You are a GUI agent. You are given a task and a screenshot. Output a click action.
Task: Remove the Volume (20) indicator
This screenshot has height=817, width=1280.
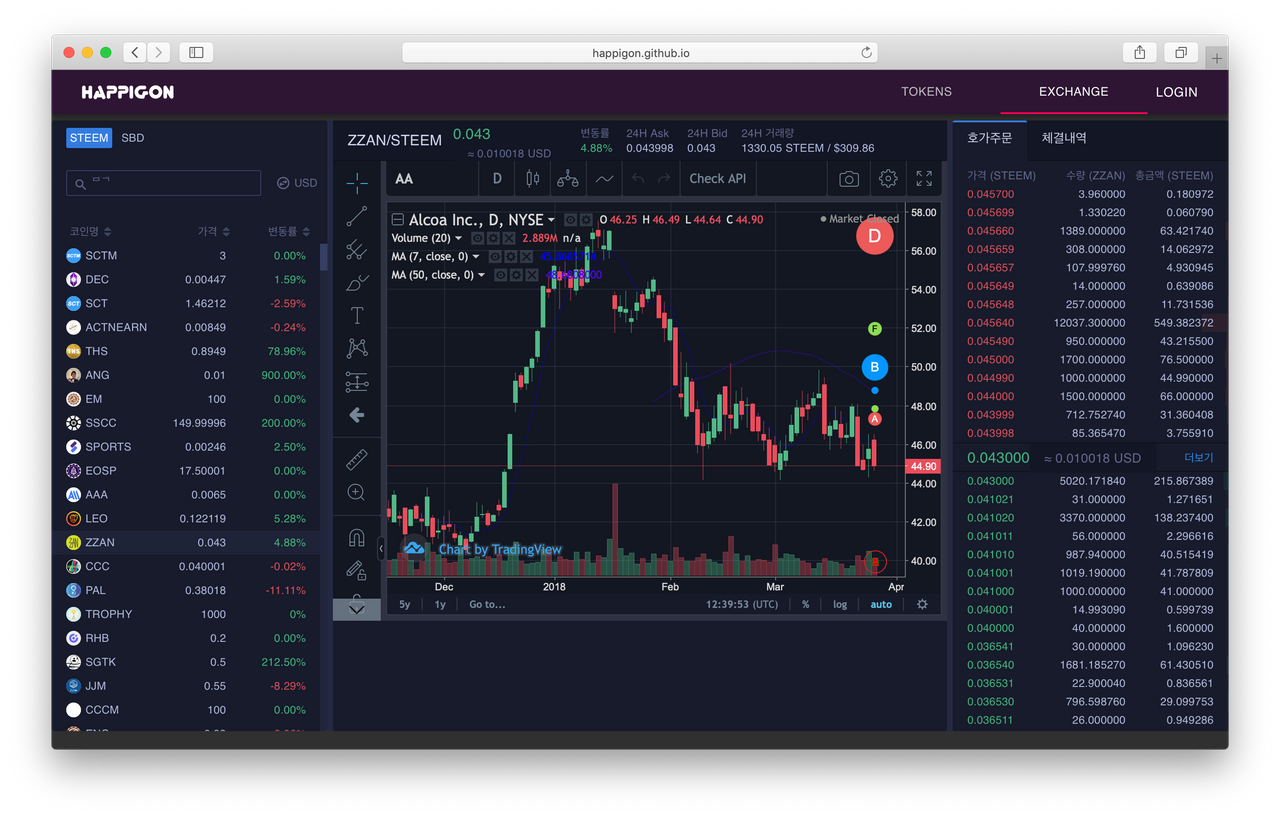click(509, 238)
